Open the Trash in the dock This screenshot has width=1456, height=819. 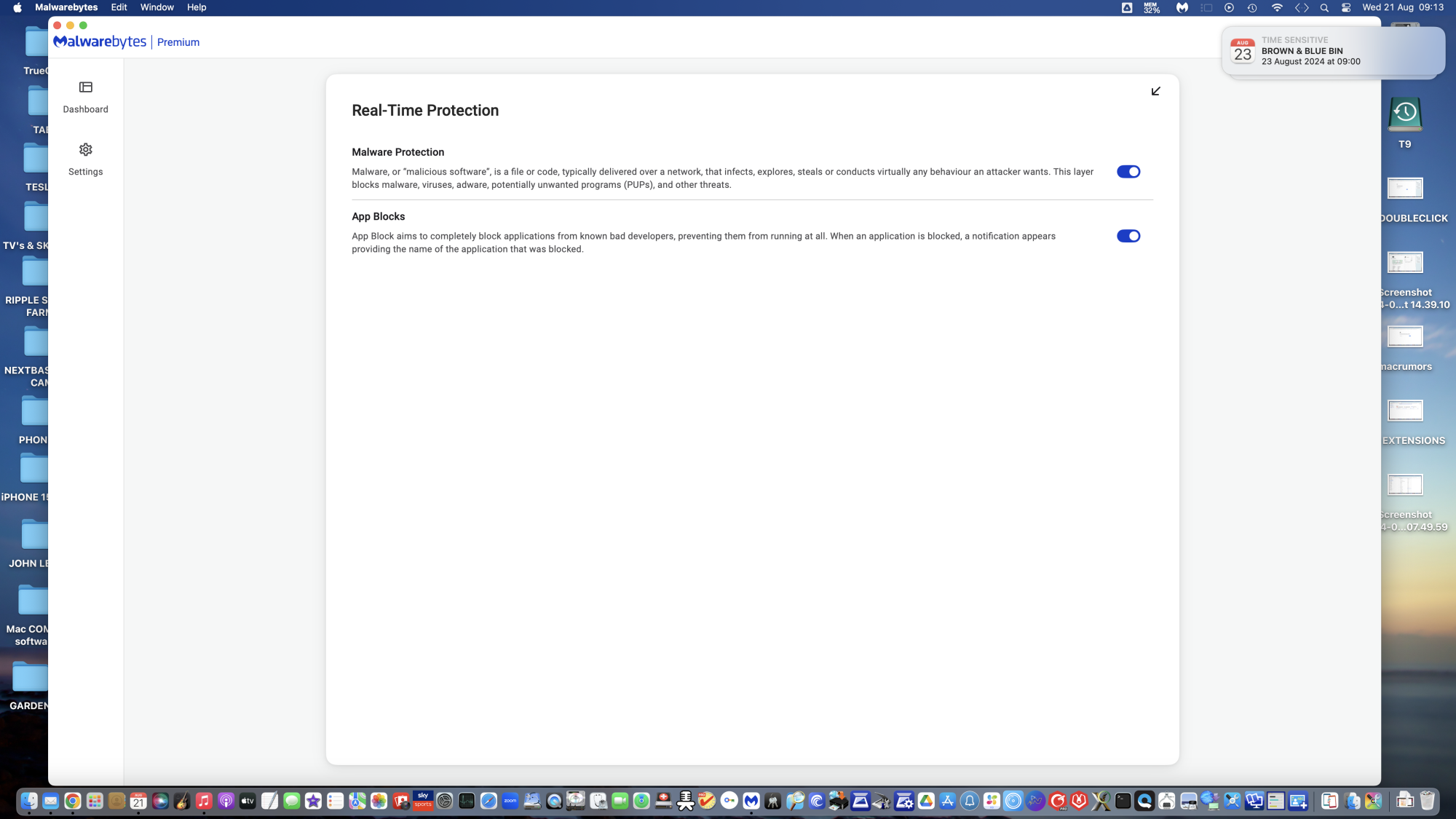pos(1427,801)
